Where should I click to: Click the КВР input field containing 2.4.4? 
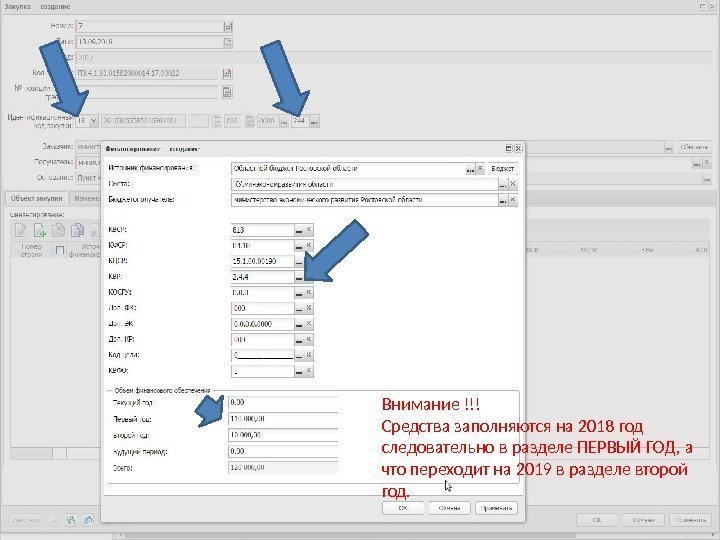point(262,277)
